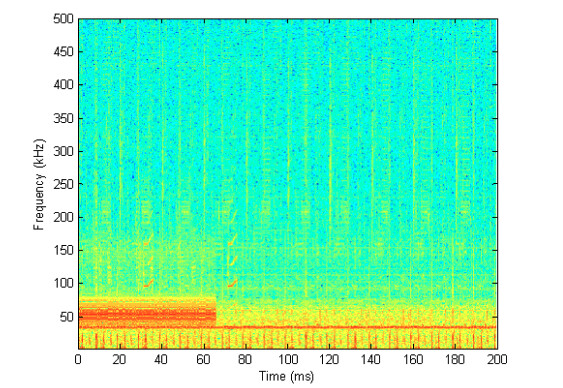Viewport: 563px width, 388px height.
Task: Click the 160 kHz harmonic chirp near 35 ms
Action: [x=148, y=240]
